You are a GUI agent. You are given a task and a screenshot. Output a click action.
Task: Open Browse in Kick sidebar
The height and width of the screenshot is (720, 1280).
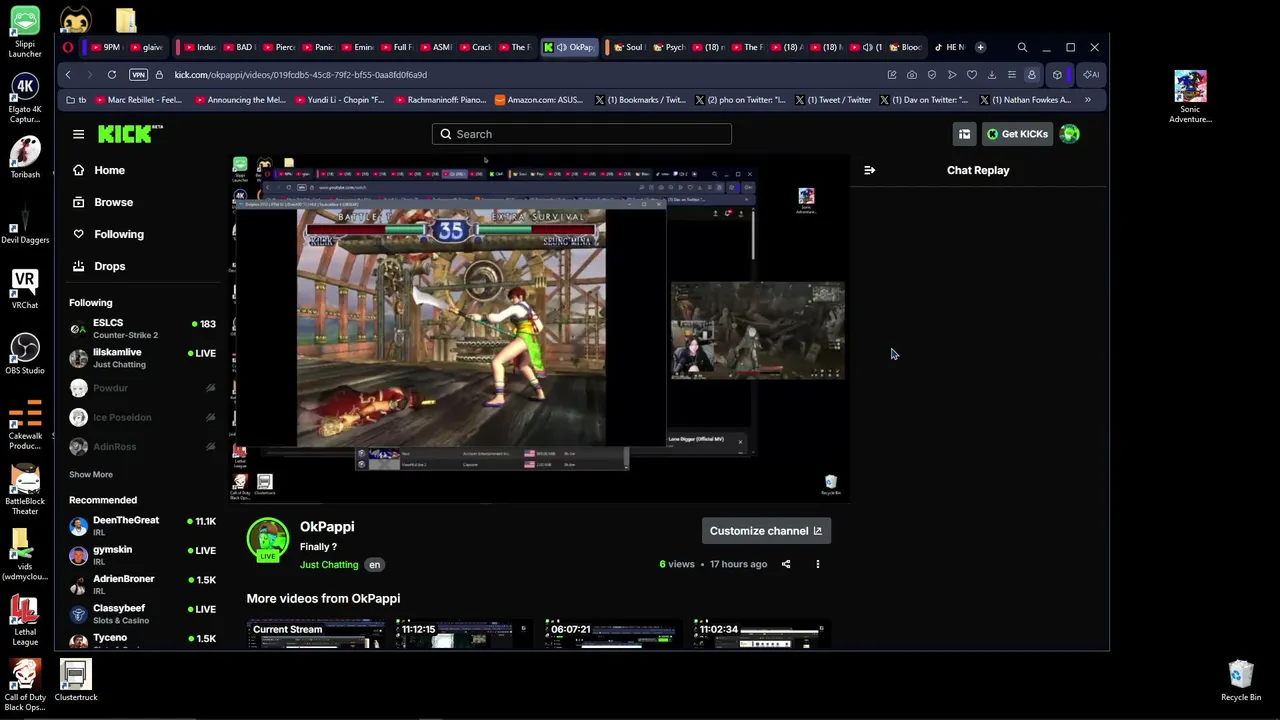click(103, 202)
